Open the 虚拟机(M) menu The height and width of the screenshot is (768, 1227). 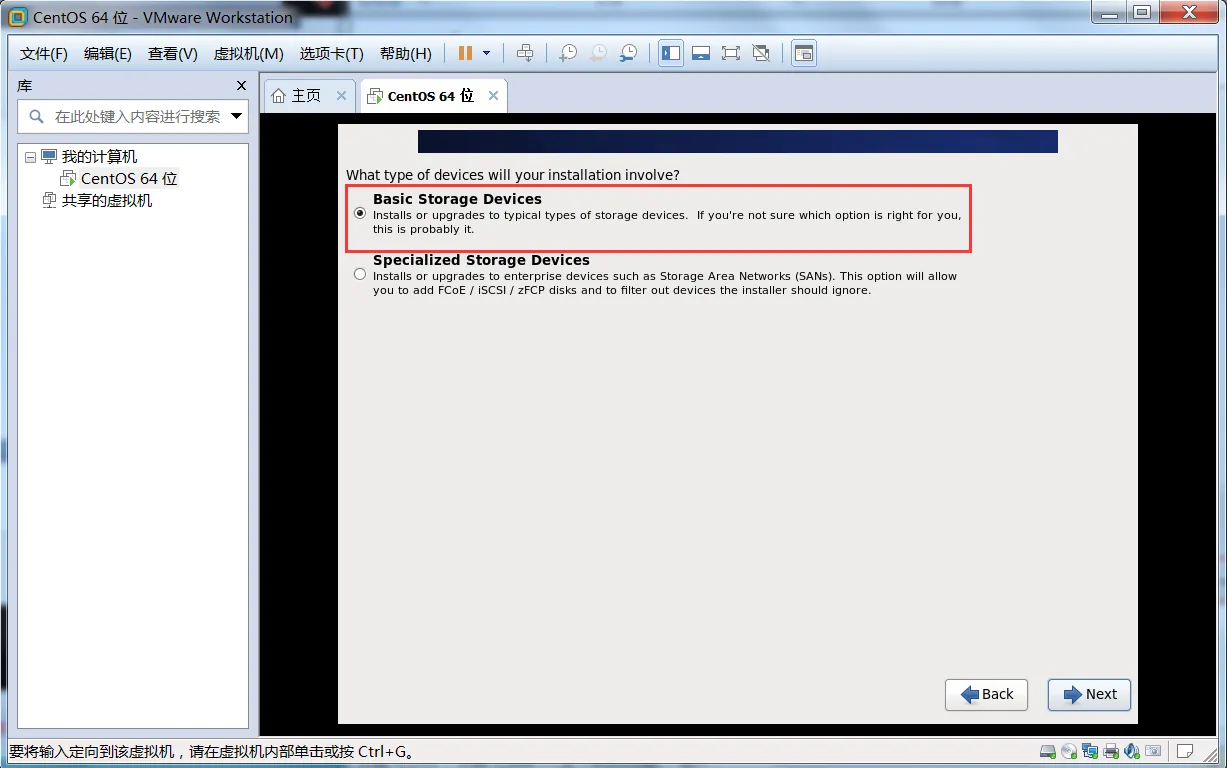click(x=249, y=54)
